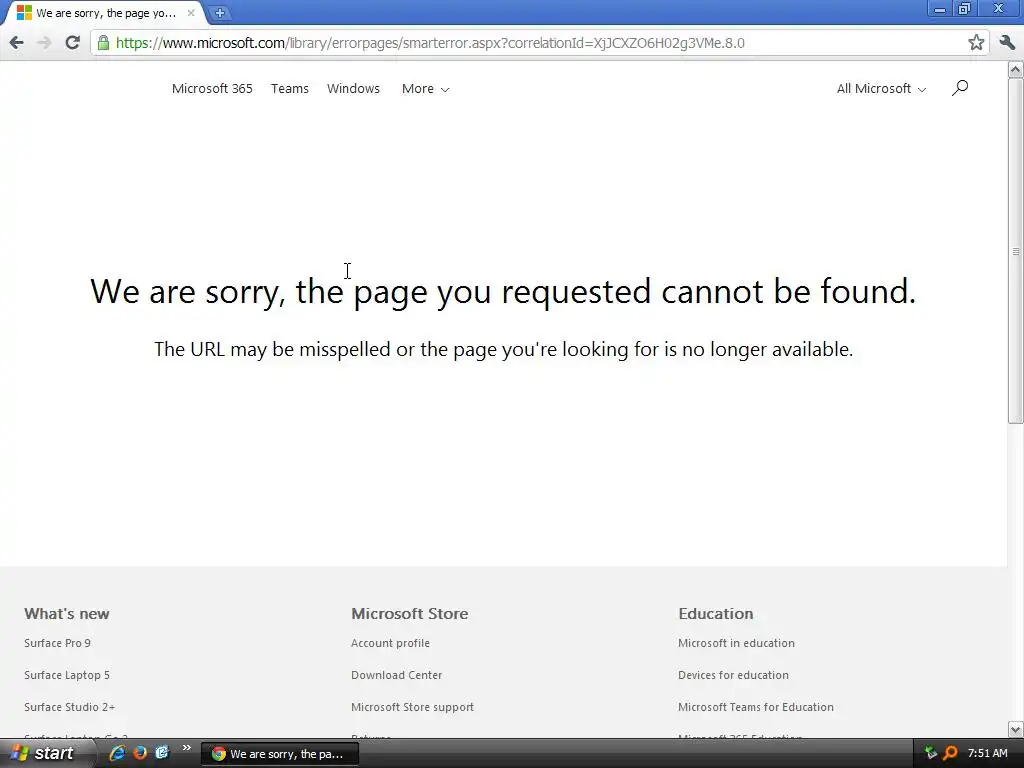Bookmark this page with the star icon

[976, 43]
